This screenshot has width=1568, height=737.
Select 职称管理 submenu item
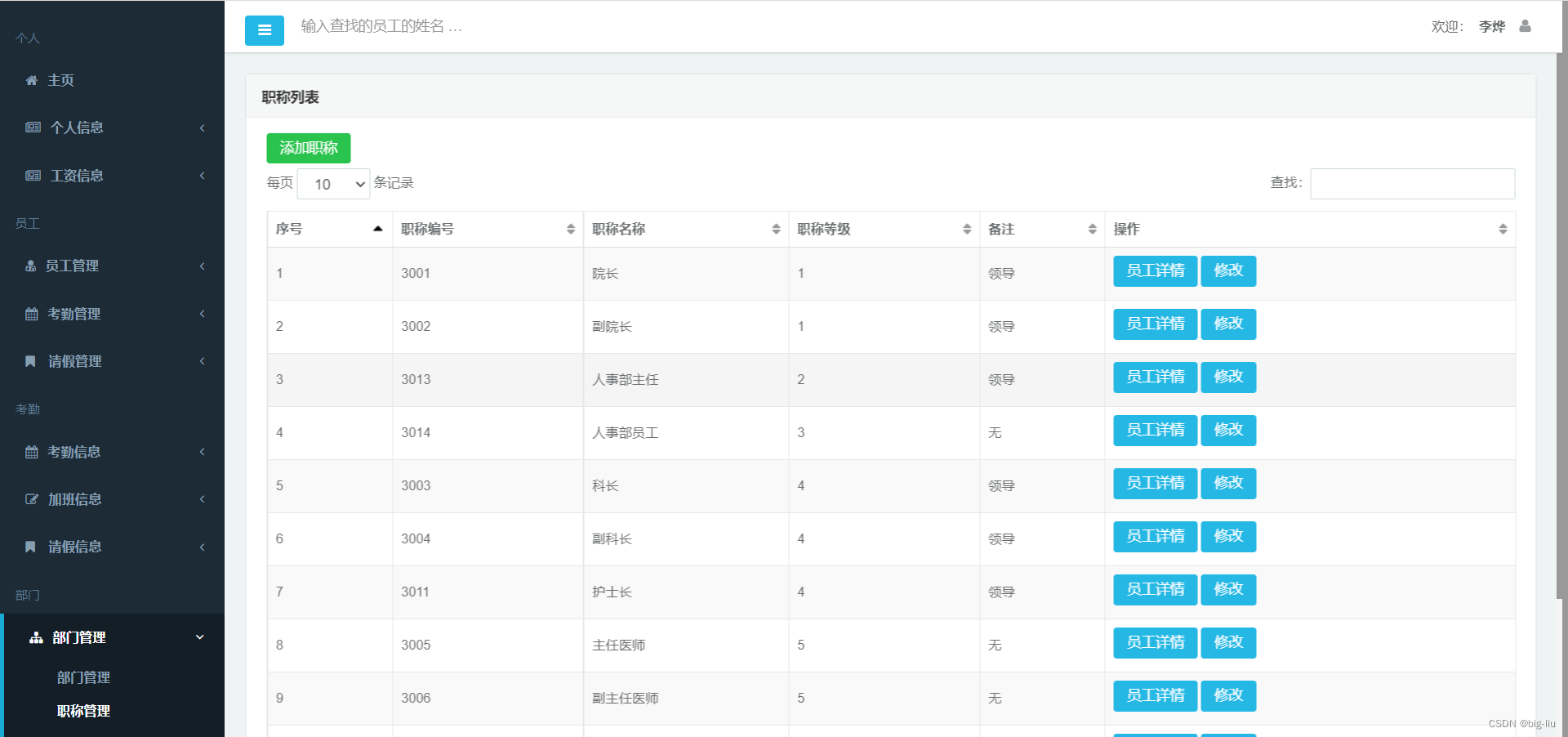click(x=83, y=711)
